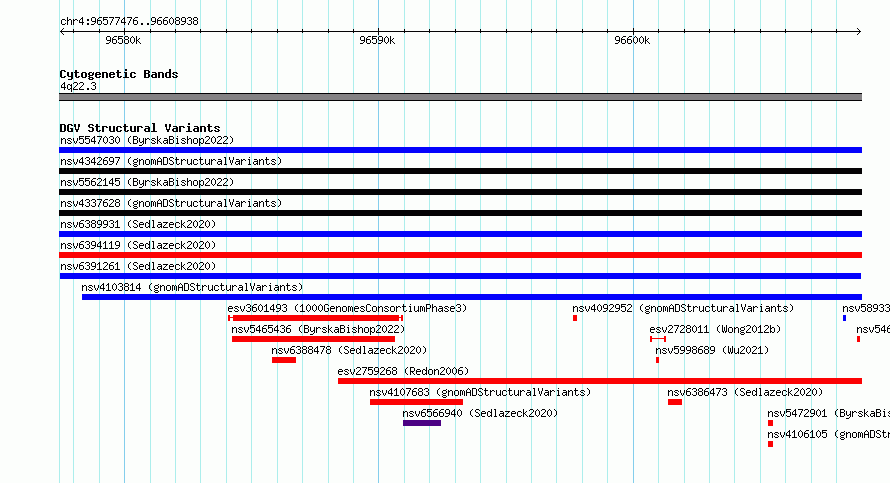Click the nsv5547030 (ByrskaBishop2022) label
The image size is (890, 483).
tap(147, 140)
